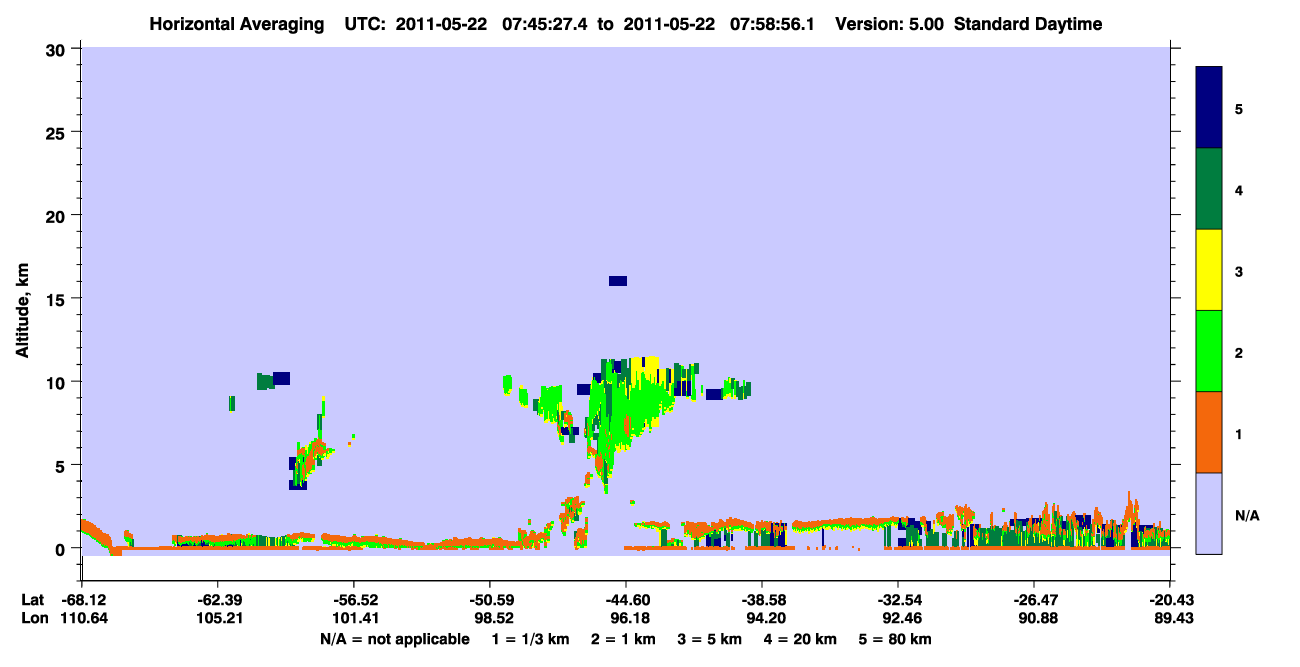Click the colorbar number label 5
This screenshot has width=1300, height=667.
click(1238, 108)
